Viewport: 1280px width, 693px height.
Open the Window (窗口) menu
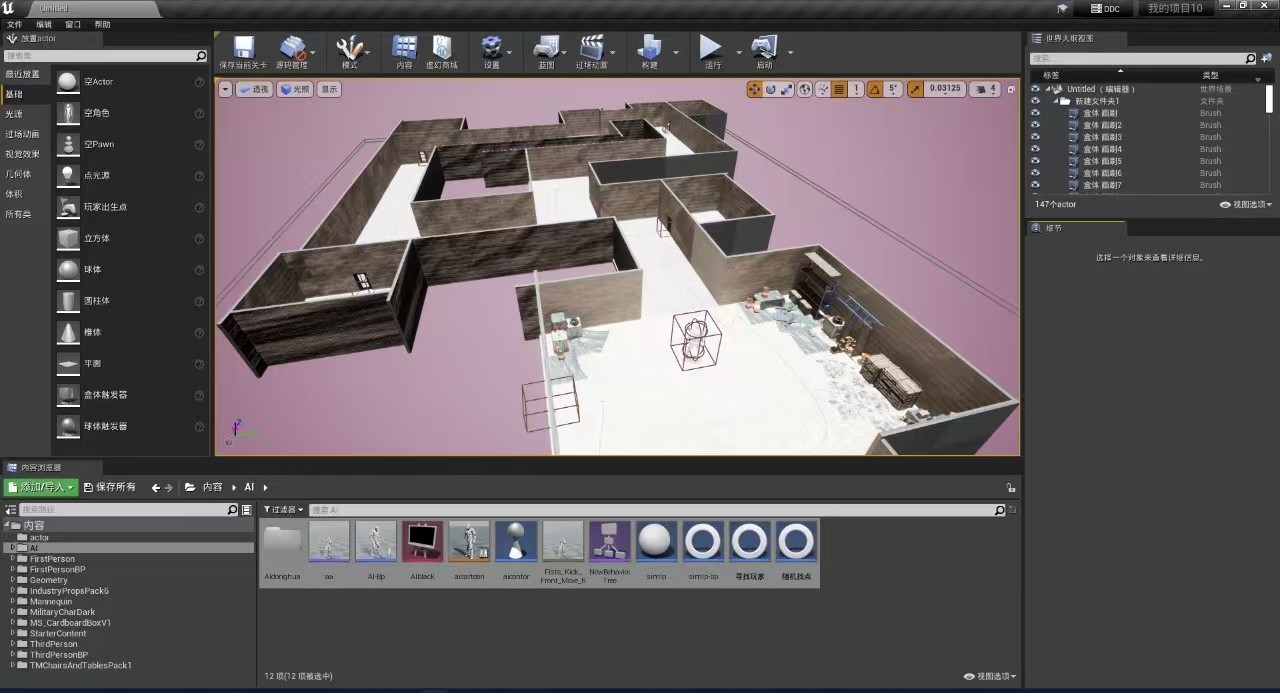73,24
